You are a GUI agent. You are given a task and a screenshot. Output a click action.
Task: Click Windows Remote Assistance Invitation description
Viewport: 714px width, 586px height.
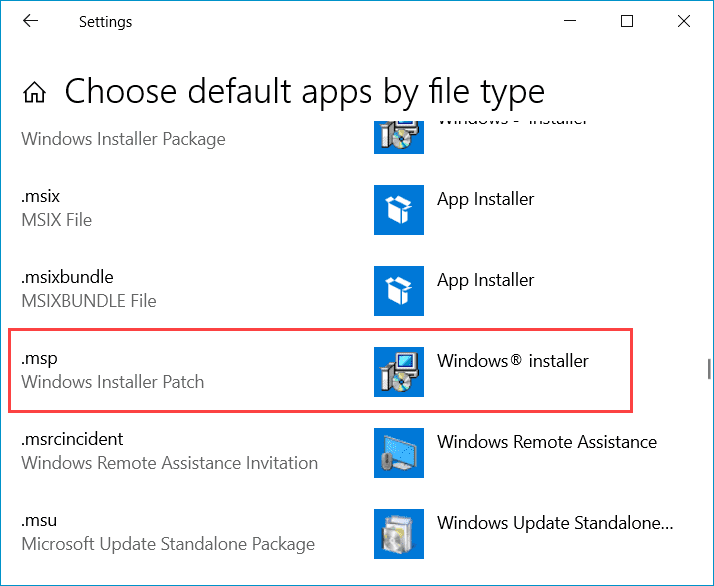click(x=169, y=464)
